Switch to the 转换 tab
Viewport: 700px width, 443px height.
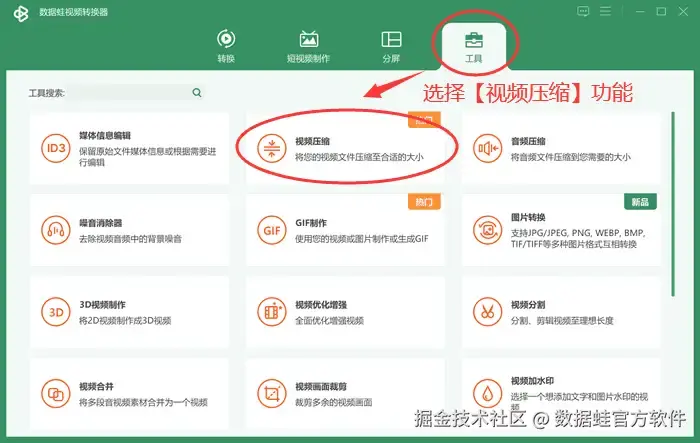click(226, 46)
